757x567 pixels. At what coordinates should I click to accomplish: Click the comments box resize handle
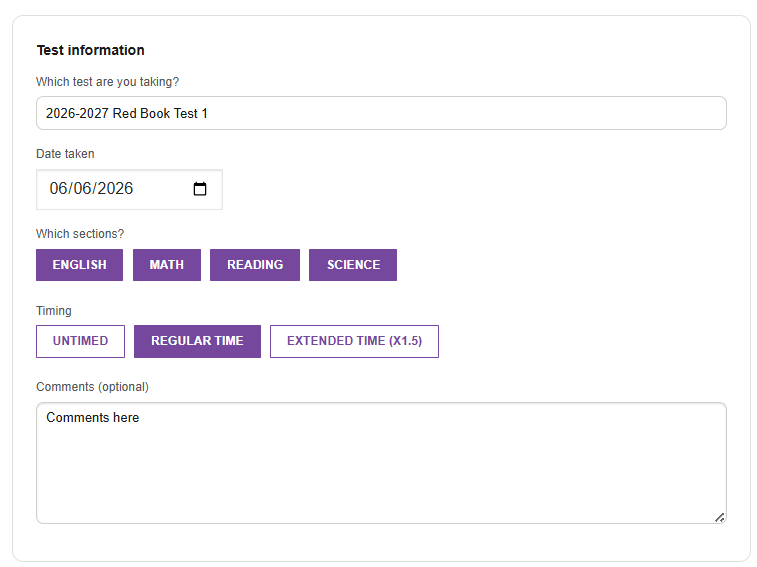[719, 517]
